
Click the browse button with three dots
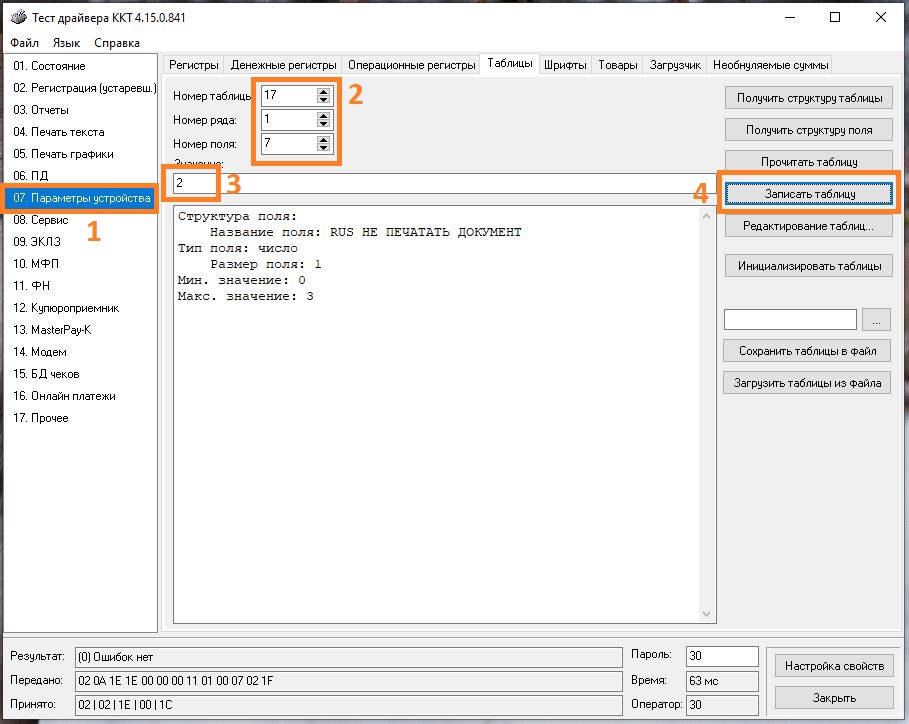[875, 320]
